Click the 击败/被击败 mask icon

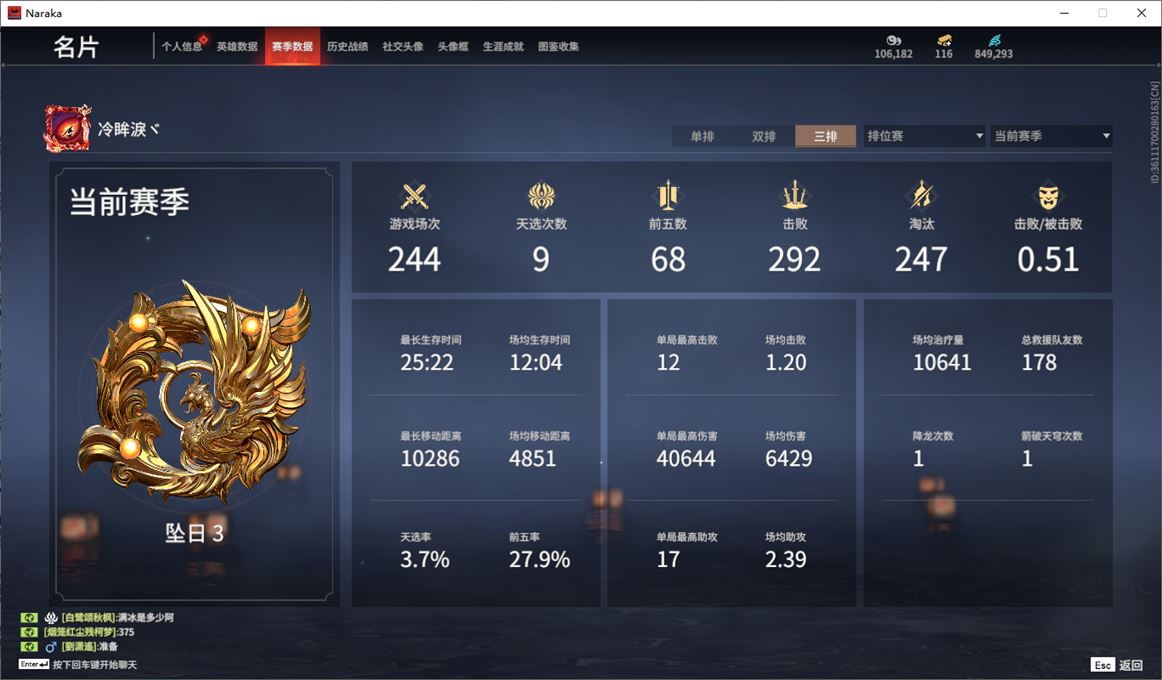1048,196
